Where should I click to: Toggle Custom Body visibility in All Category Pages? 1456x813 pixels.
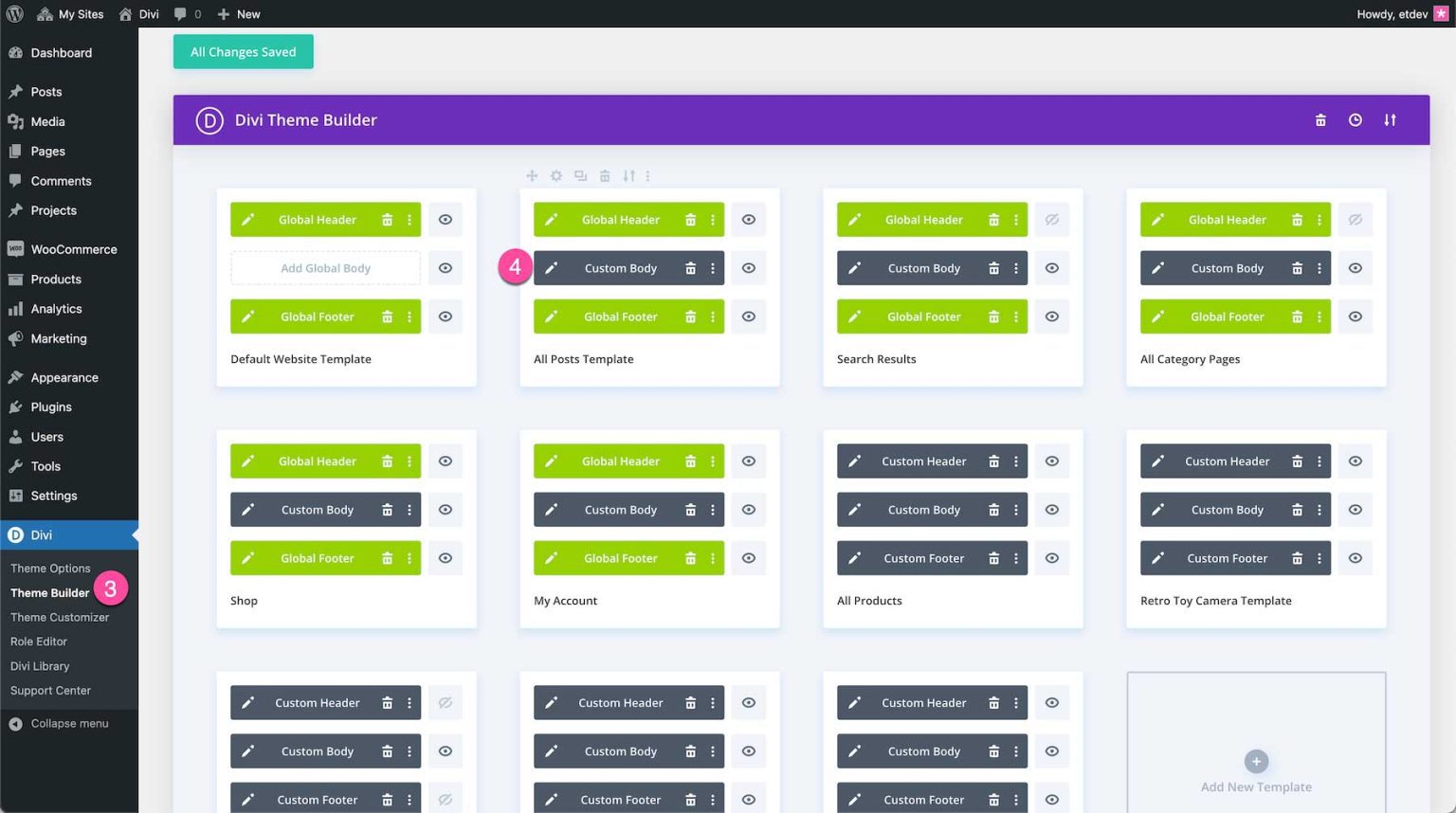pos(1355,267)
